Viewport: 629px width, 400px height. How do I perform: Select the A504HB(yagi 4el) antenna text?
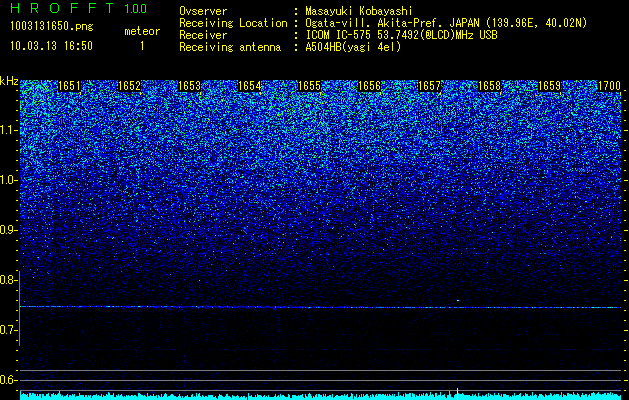coord(353,47)
